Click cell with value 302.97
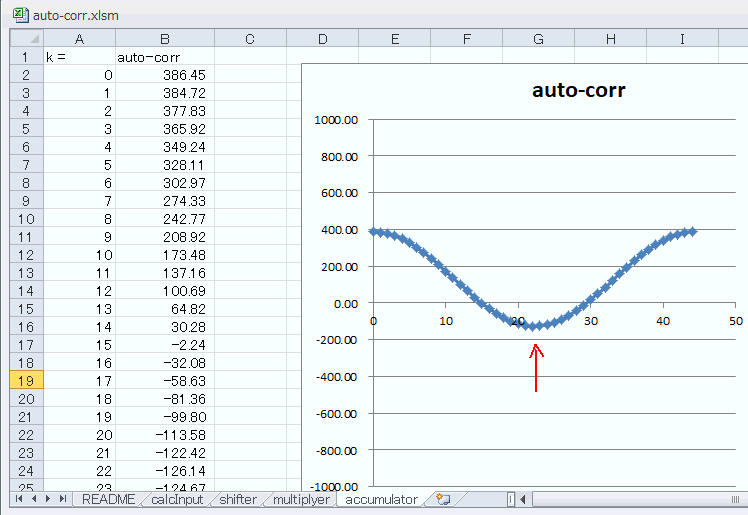Viewport: 748px width, 515px height. click(165, 183)
